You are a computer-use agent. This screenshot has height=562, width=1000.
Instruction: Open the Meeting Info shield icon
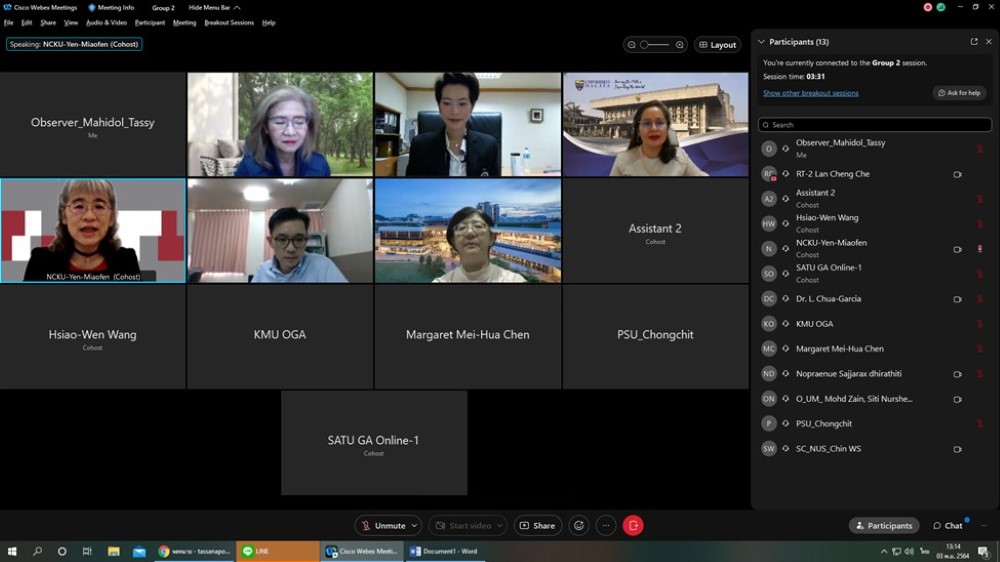pyautogui.click(x=92, y=7)
